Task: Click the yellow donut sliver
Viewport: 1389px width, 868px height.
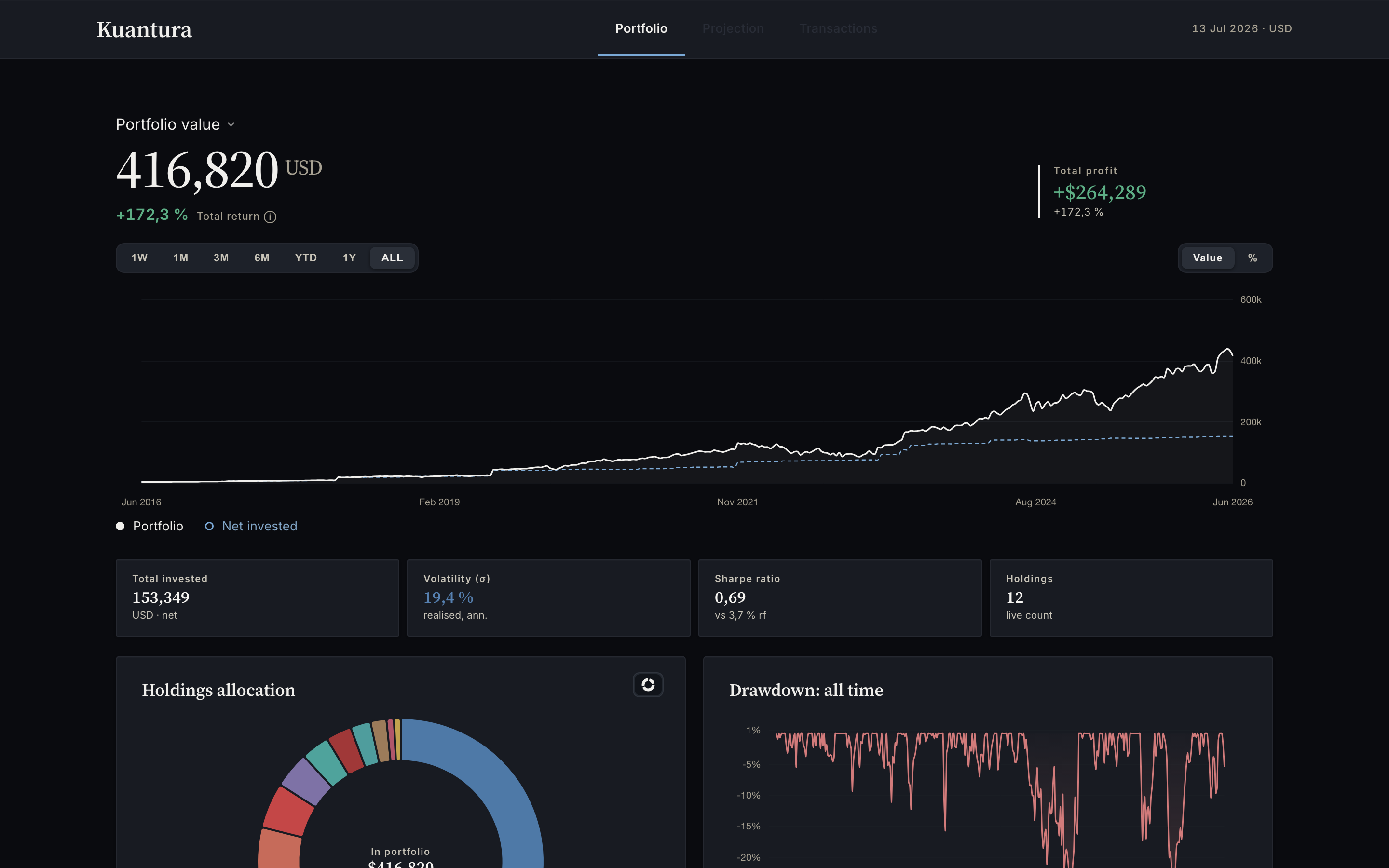Action: click(x=397, y=739)
